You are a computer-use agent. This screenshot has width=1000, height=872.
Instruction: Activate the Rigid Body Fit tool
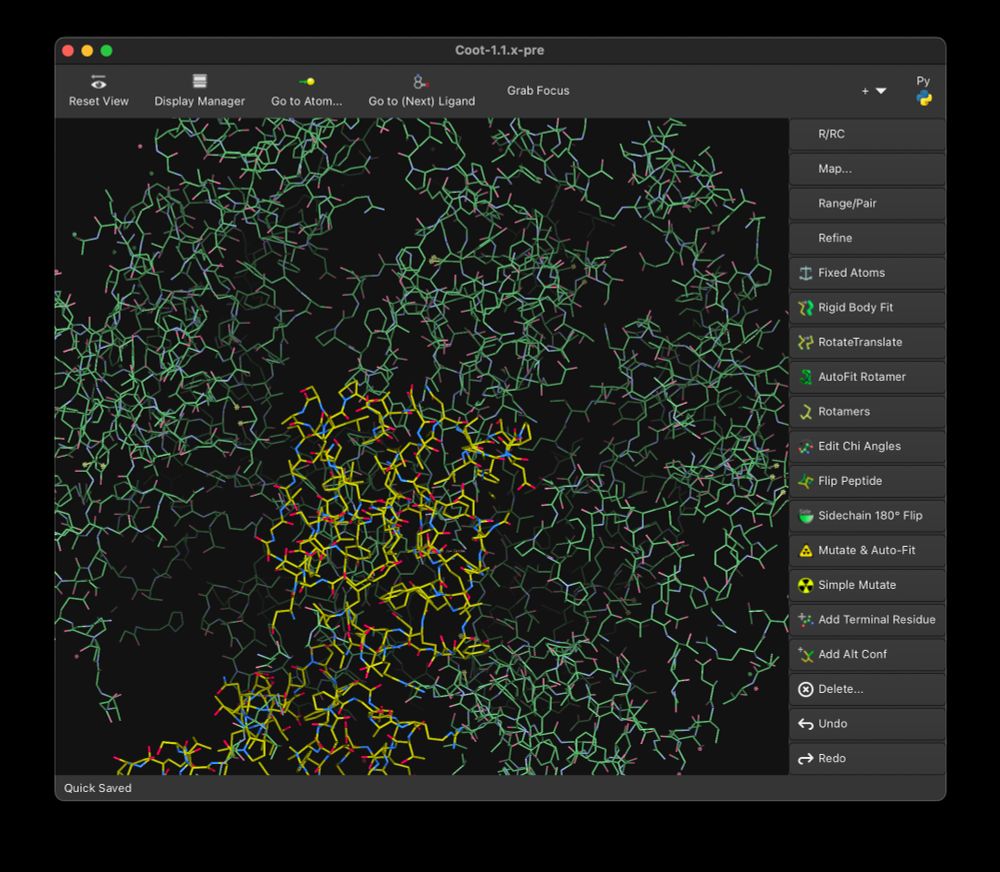pos(867,307)
